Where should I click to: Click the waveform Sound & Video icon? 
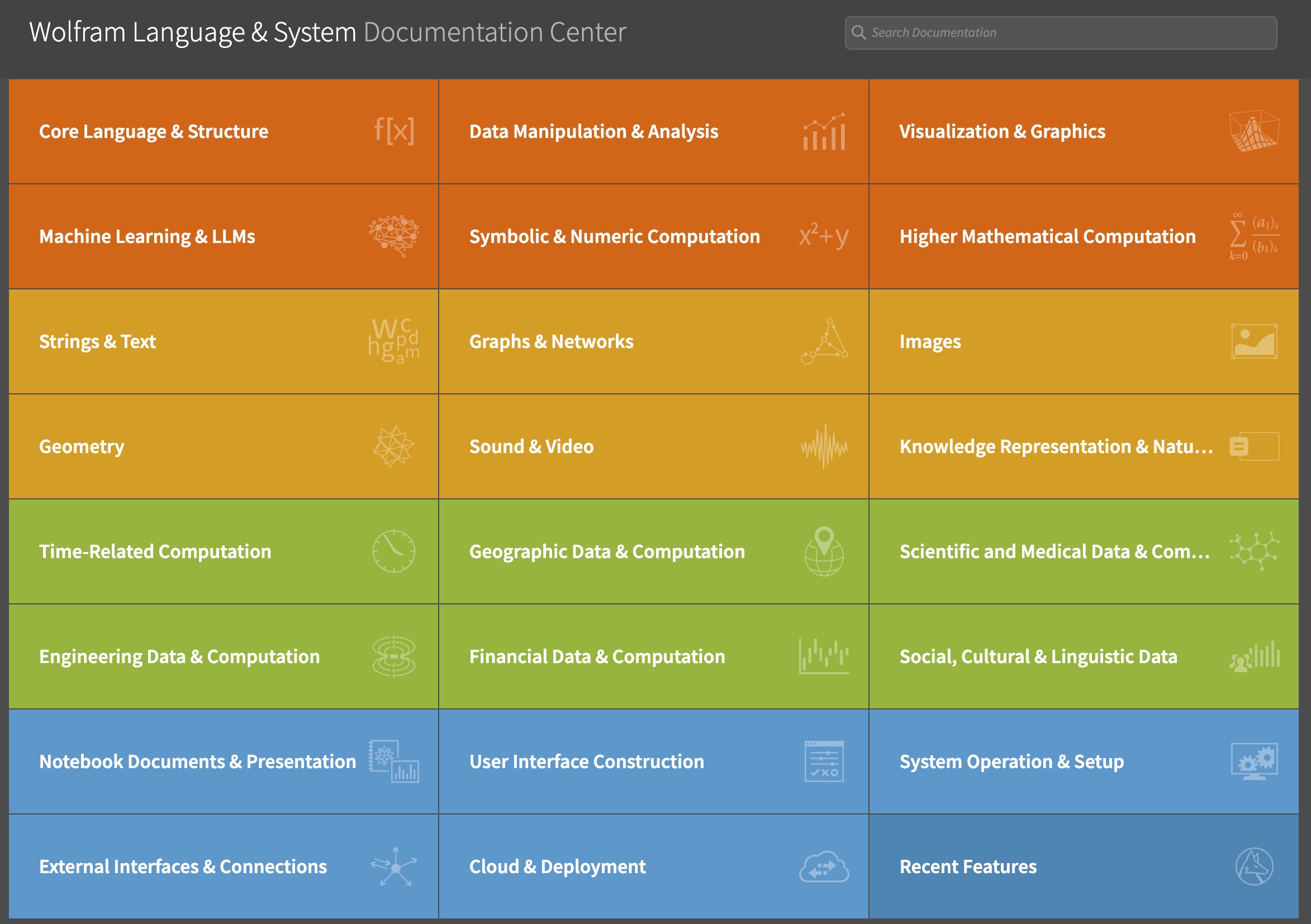point(824,446)
